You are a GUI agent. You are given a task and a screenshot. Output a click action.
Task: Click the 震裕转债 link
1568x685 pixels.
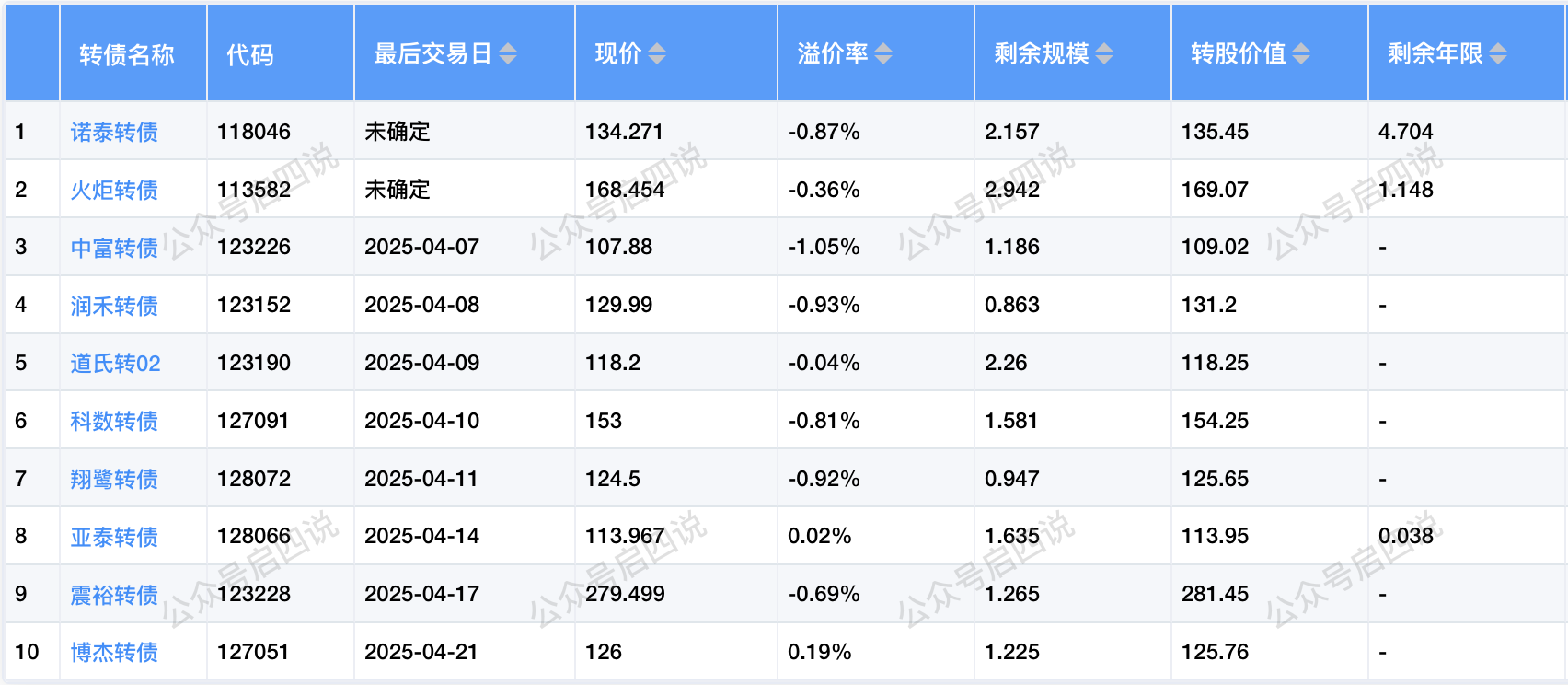pyautogui.click(x=114, y=595)
